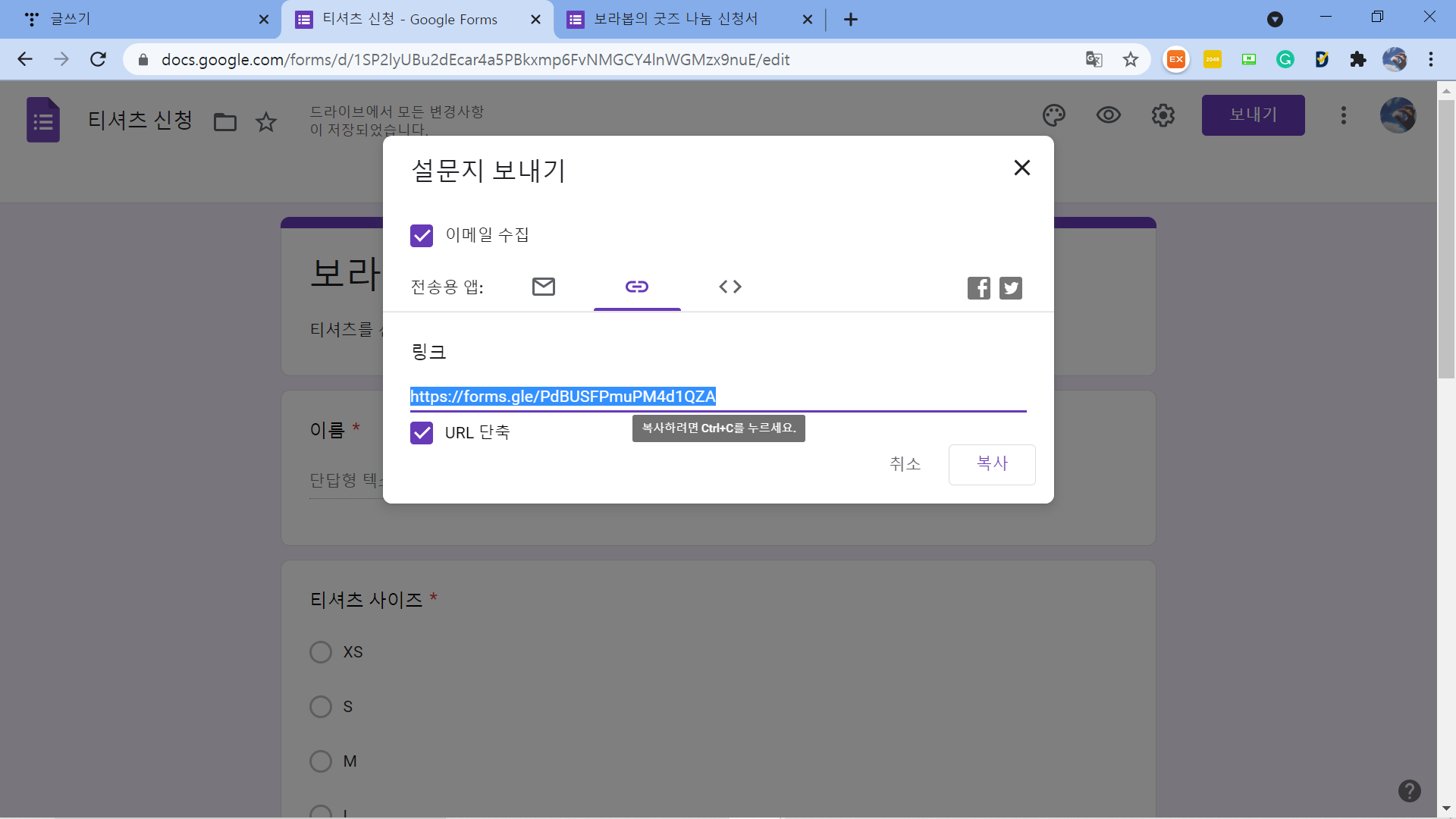This screenshot has width=1456, height=819.
Task: Open the form preview eye icon
Action: [1108, 115]
